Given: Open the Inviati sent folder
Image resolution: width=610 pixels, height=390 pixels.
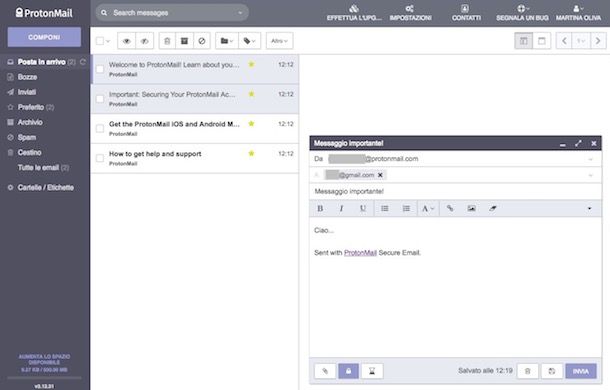Looking at the screenshot, I should [26, 92].
